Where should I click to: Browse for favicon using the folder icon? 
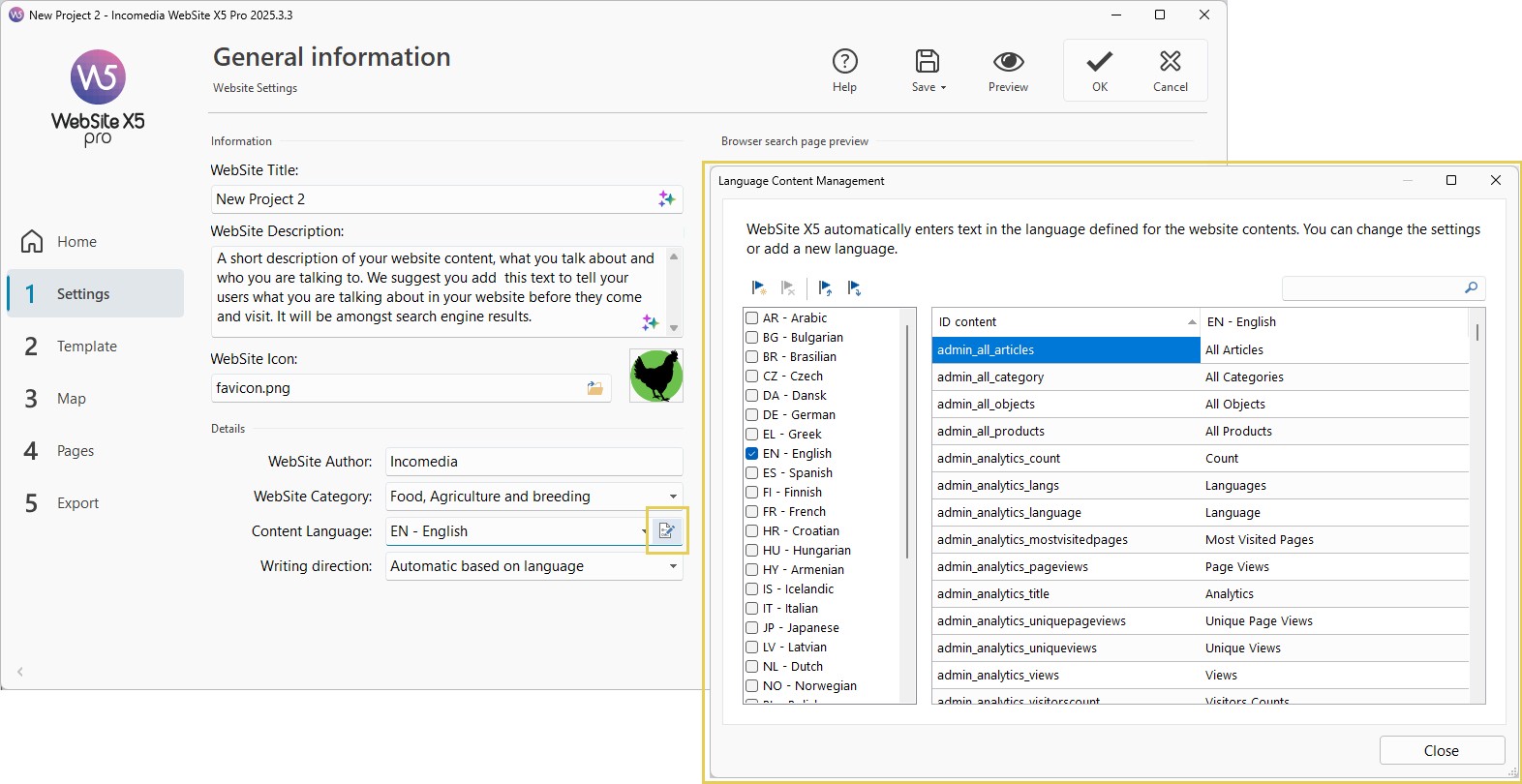[594, 388]
